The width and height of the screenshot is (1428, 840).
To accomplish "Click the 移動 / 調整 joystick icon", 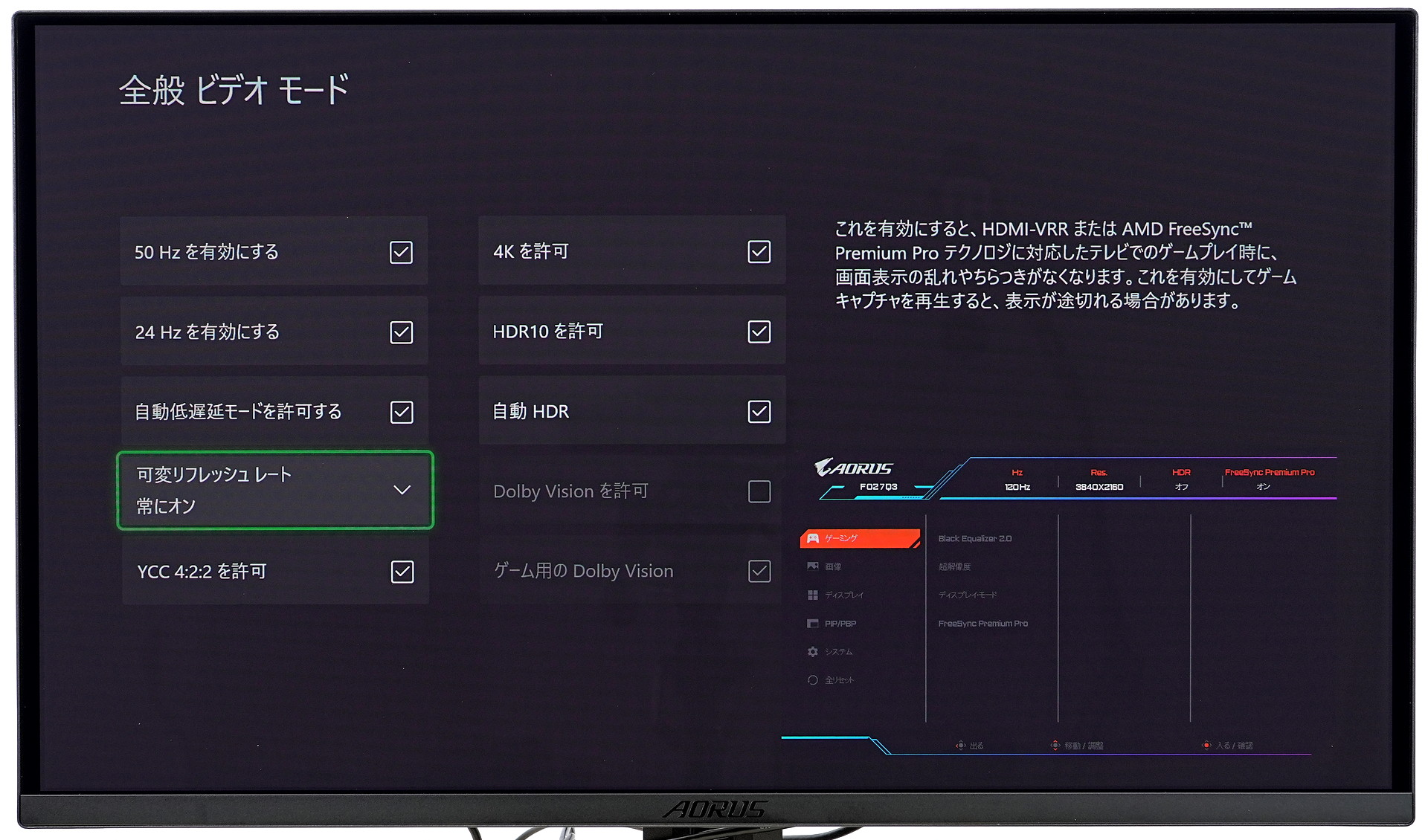I will coord(1055,745).
